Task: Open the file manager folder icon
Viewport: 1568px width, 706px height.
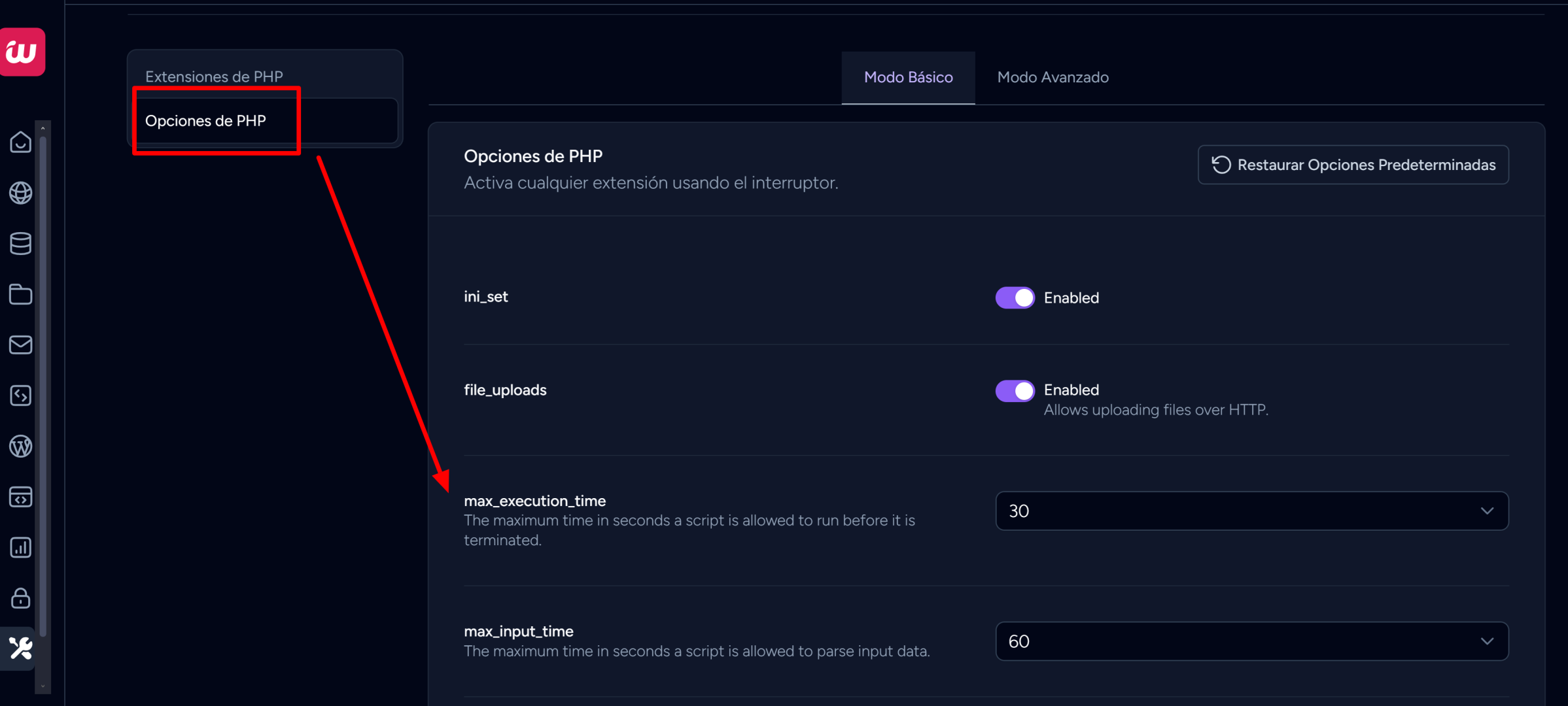Action: pyautogui.click(x=20, y=294)
